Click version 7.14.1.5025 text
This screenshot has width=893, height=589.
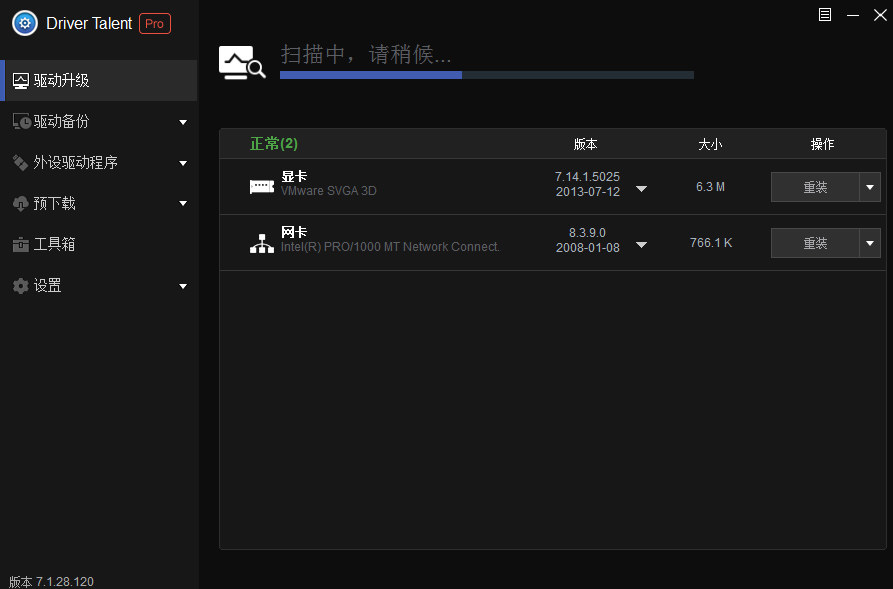click(587, 177)
